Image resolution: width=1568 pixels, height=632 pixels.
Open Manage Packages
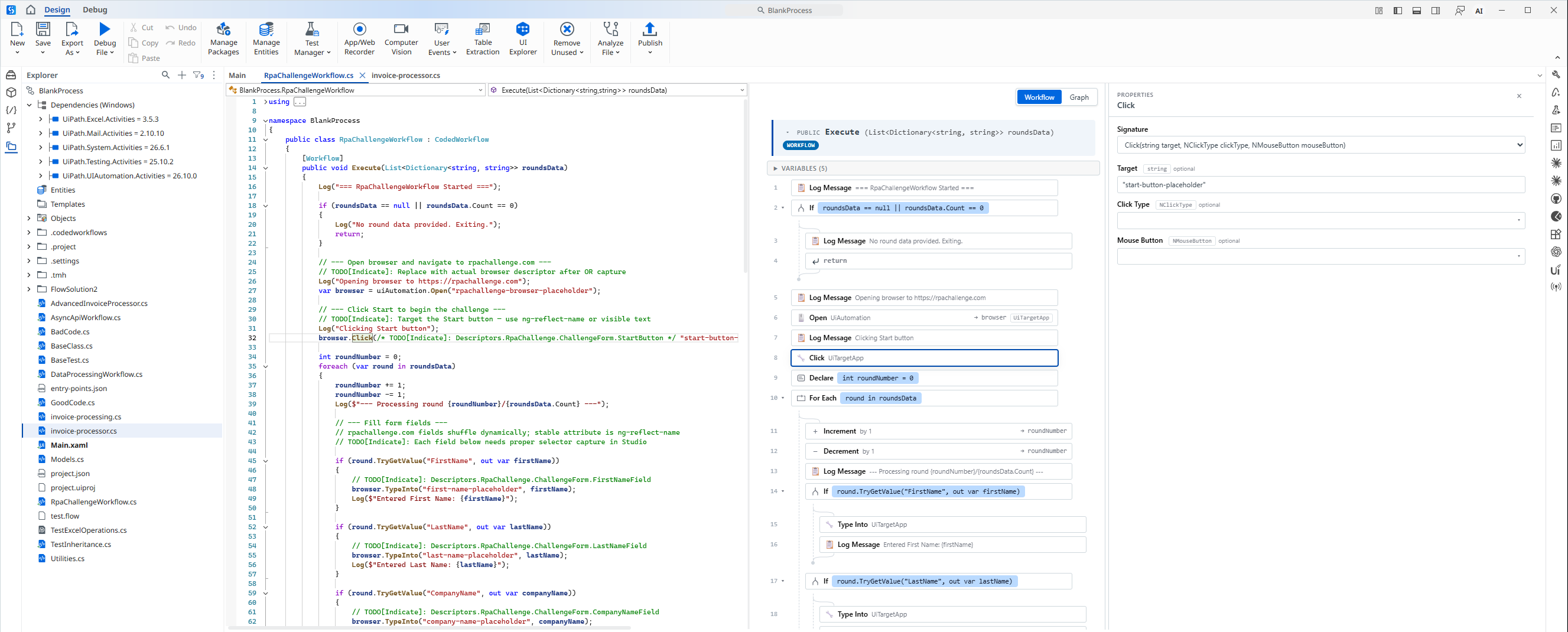[223, 39]
